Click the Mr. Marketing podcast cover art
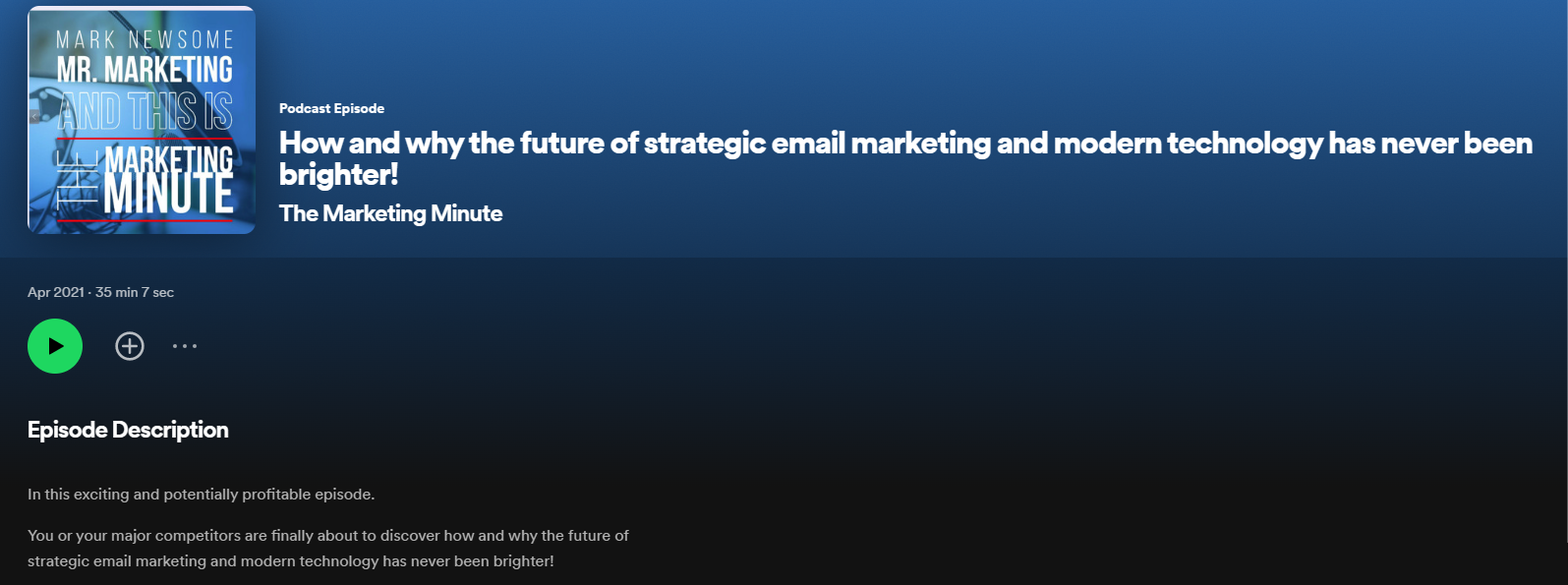This screenshot has width=1568, height=585. click(x=141, y=119)
